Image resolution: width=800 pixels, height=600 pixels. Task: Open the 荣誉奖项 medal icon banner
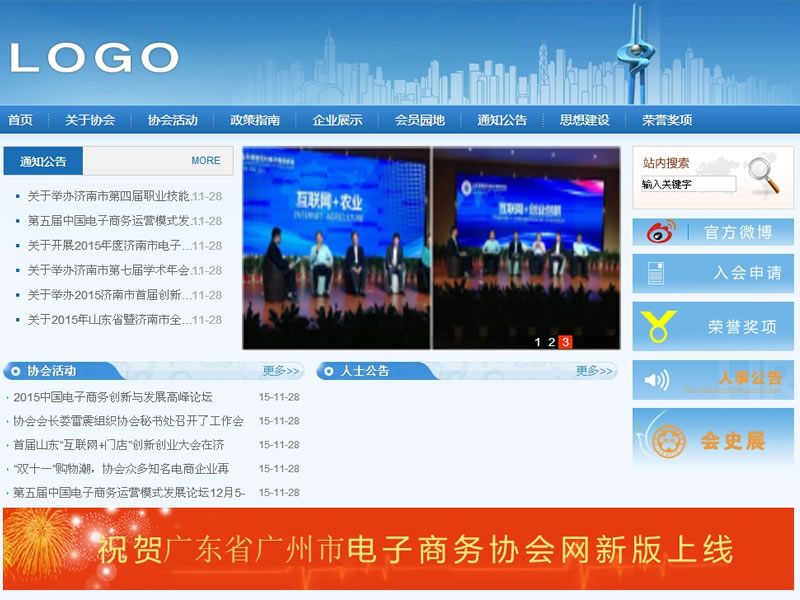tap(658, 326)
